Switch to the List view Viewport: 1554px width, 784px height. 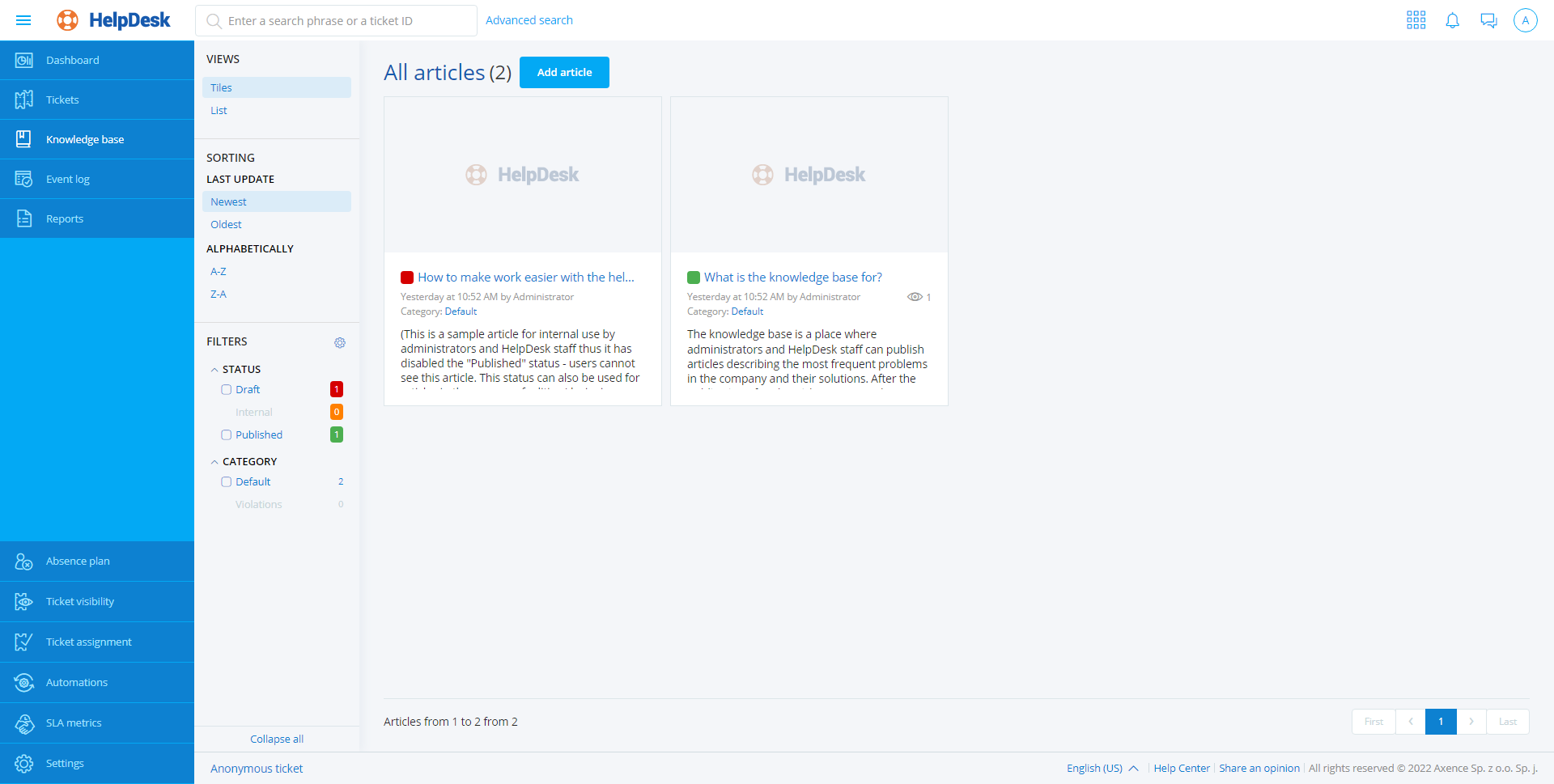(219, 111)
